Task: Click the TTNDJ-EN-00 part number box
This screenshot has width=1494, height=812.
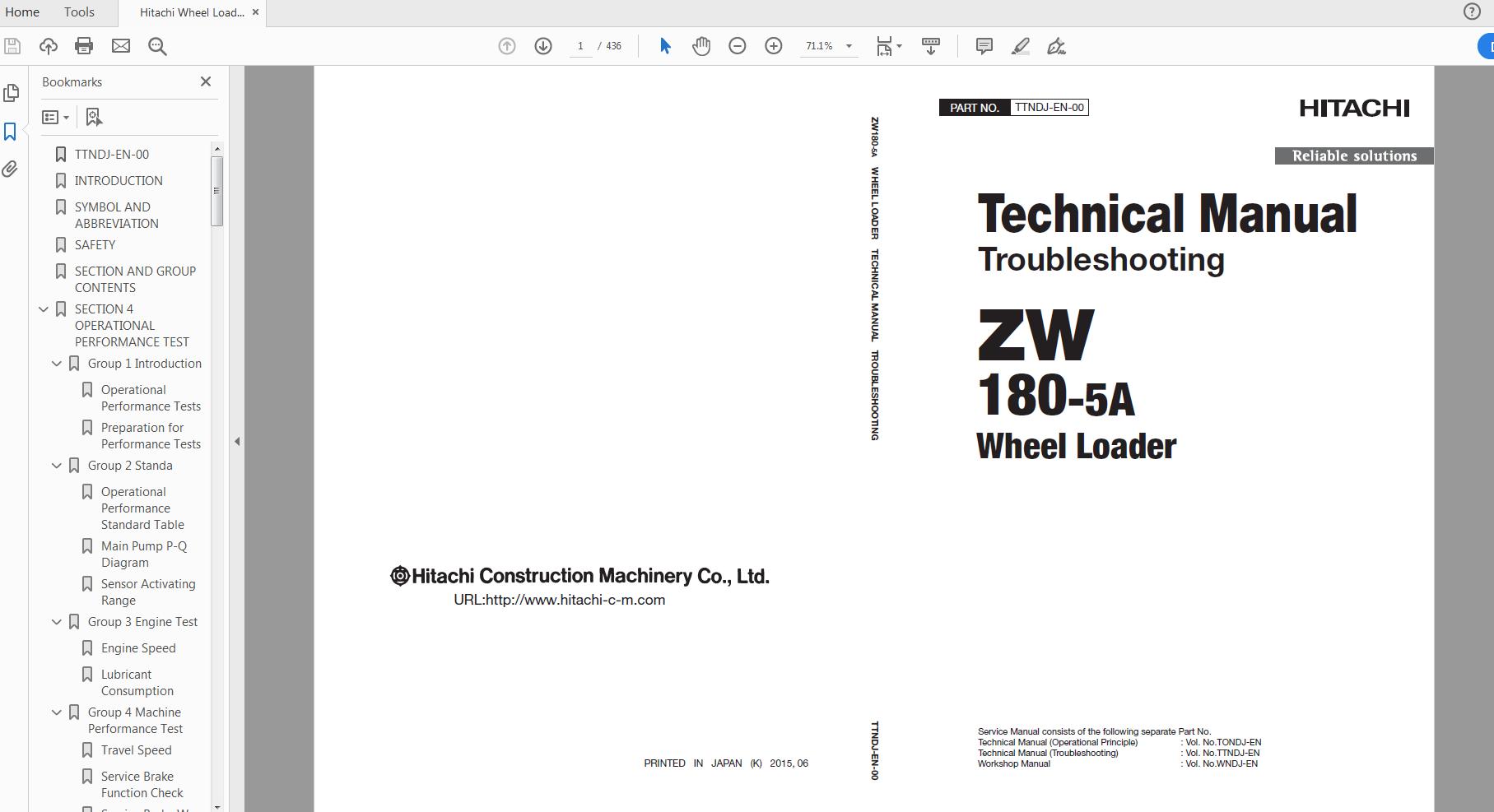Action: [1049, 107]
